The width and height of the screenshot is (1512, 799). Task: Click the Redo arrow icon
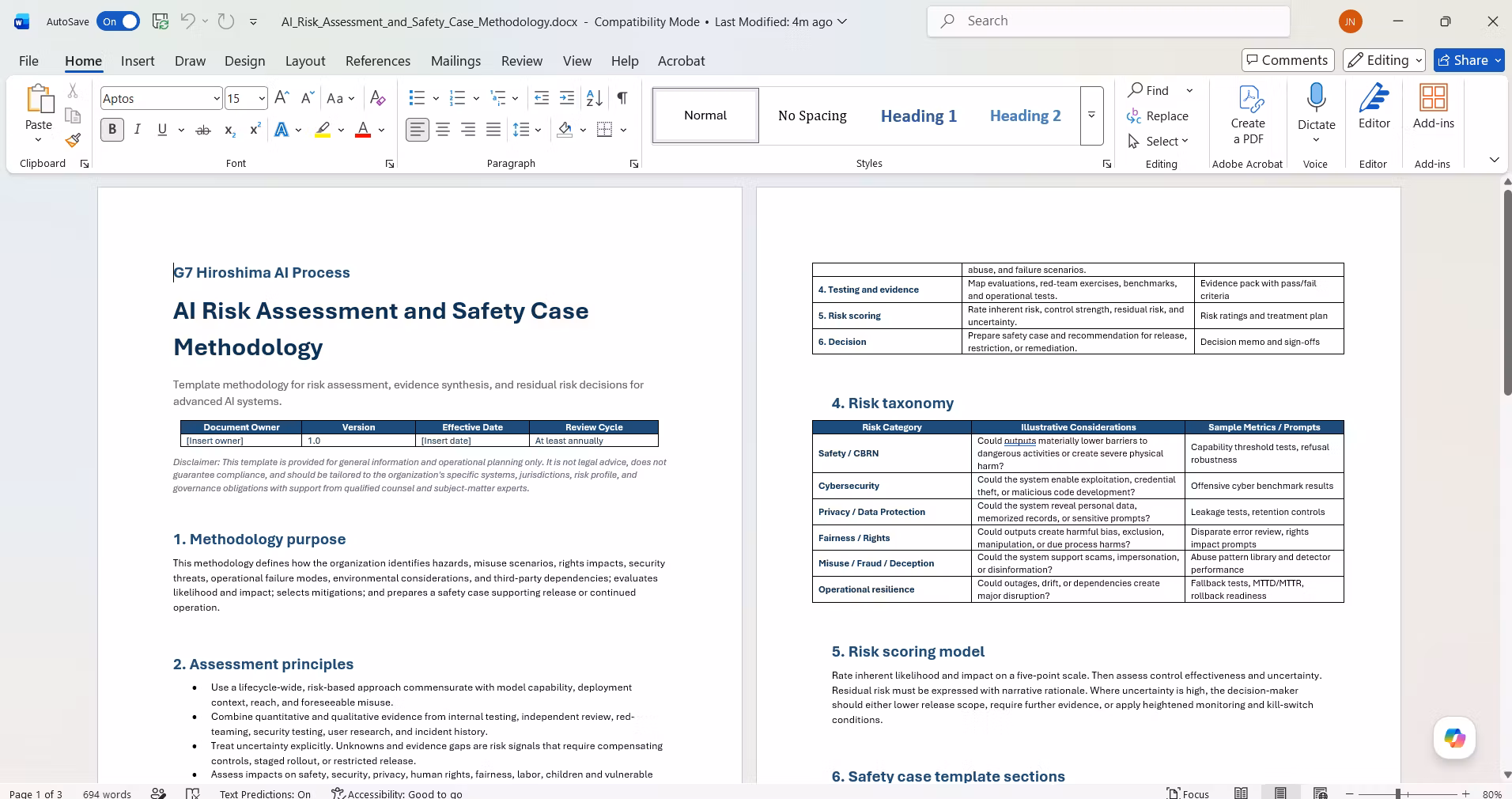point(226,21)
